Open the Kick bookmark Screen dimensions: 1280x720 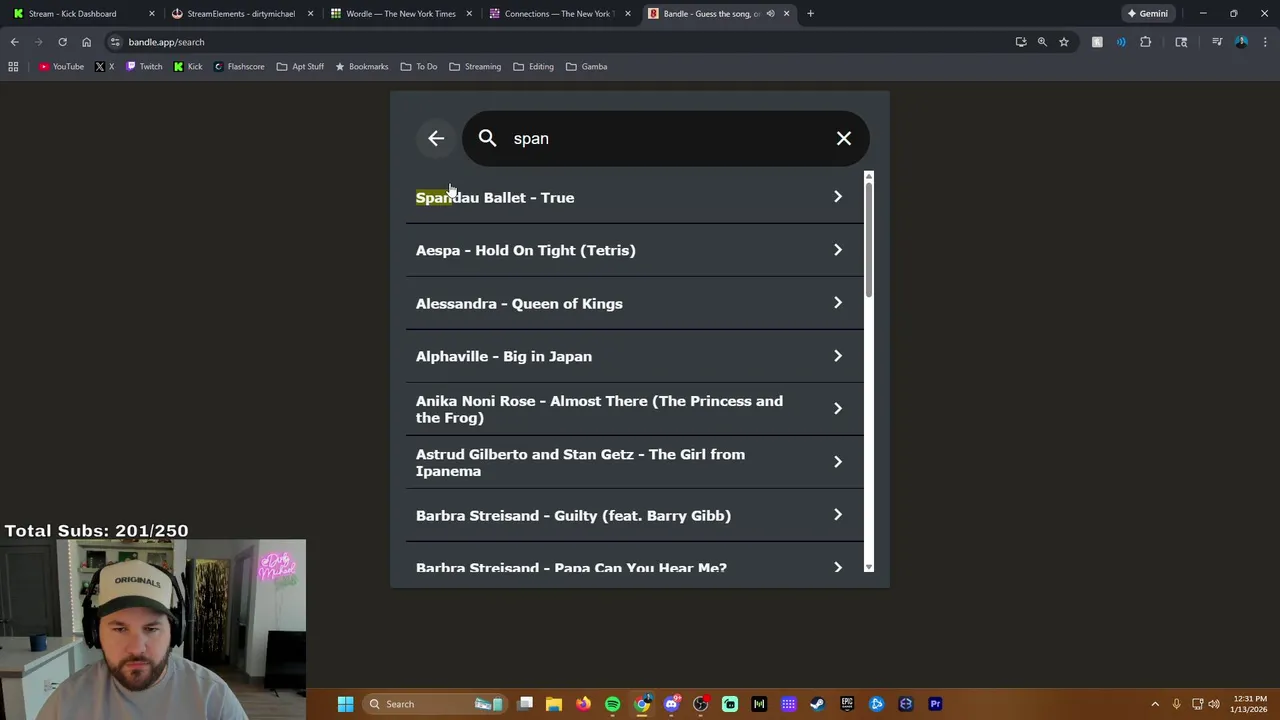point(188,66)
